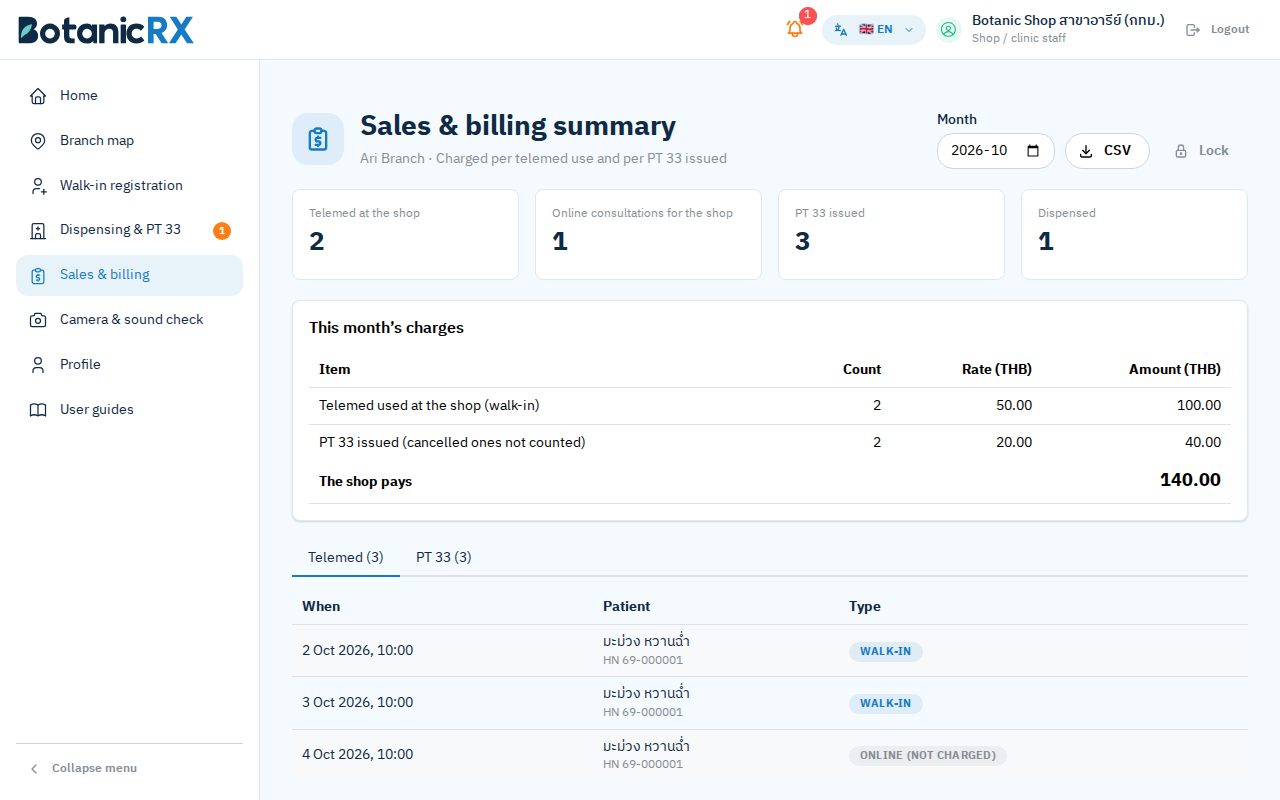
Task: Click the User guides book icon
Action: (38, 410)
